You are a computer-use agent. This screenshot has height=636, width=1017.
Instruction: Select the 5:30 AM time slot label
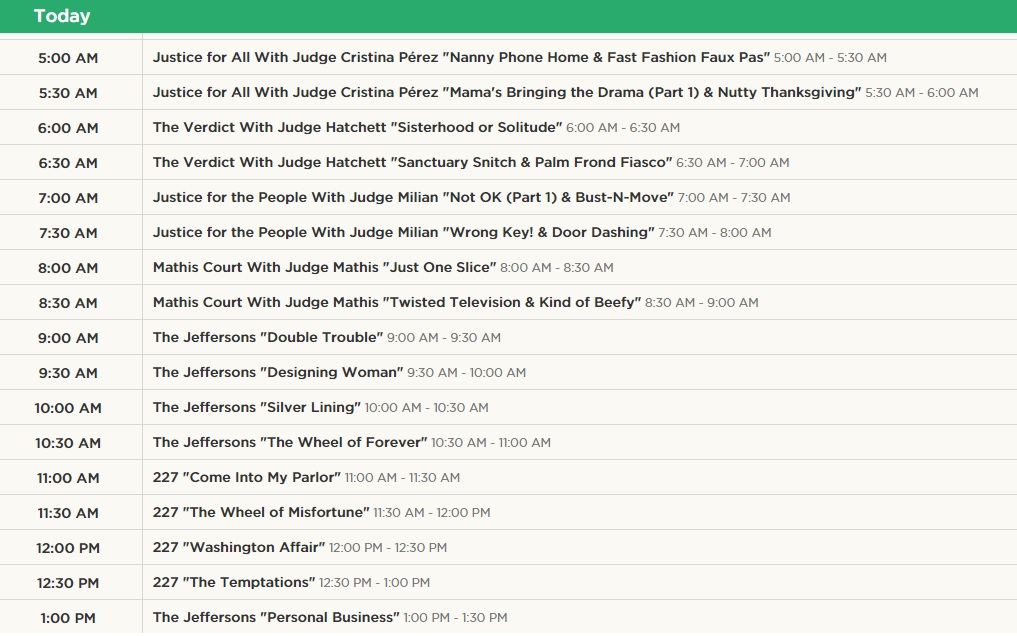(x=68, y=93)
